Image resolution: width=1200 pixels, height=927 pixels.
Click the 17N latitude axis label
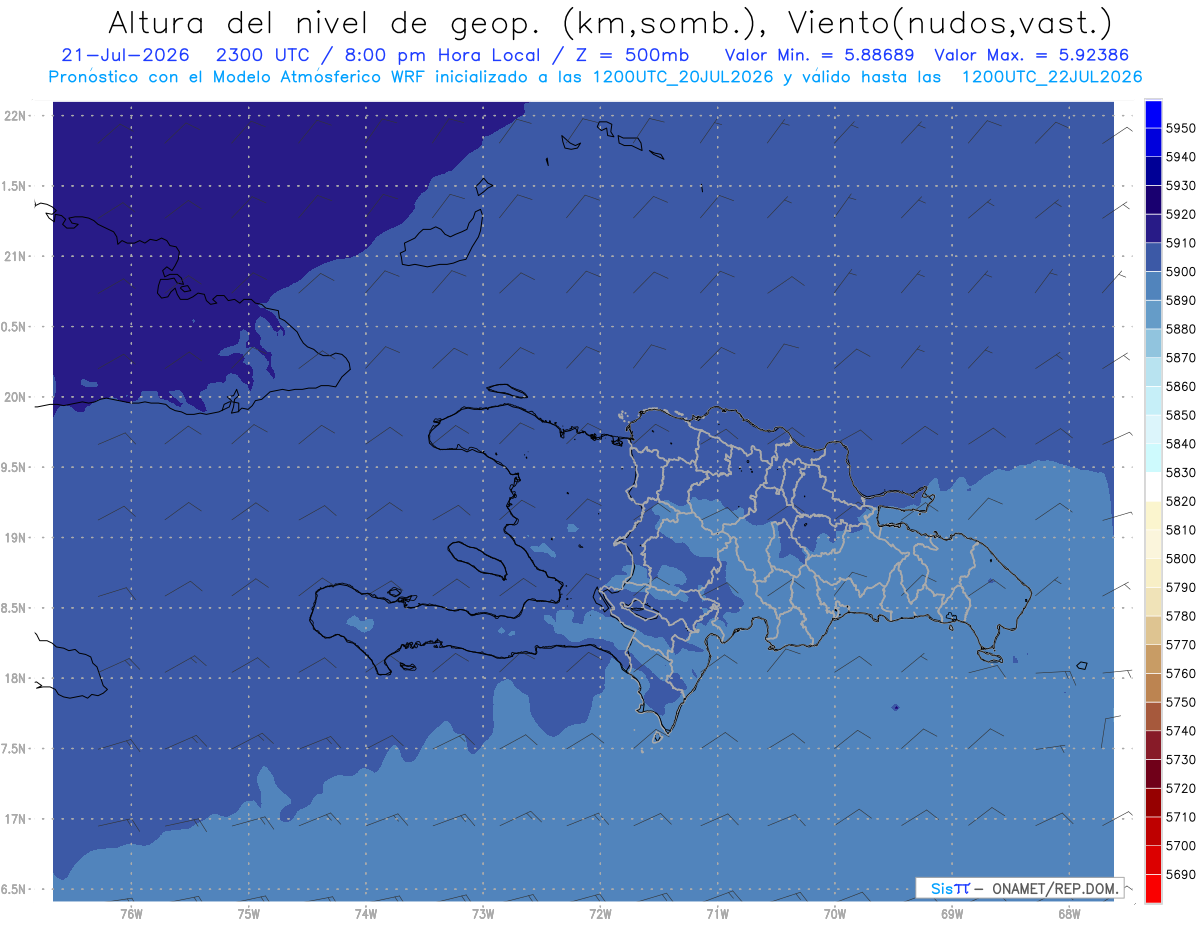(15, 819)
